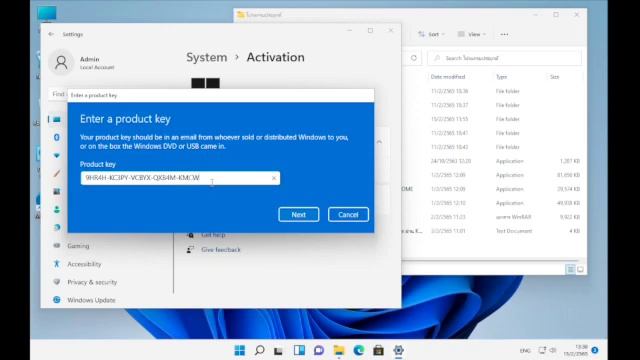Open Microsoft Edge from taskbar
The width and height of the screenshot is (640, 360).
tap(359, 350)
